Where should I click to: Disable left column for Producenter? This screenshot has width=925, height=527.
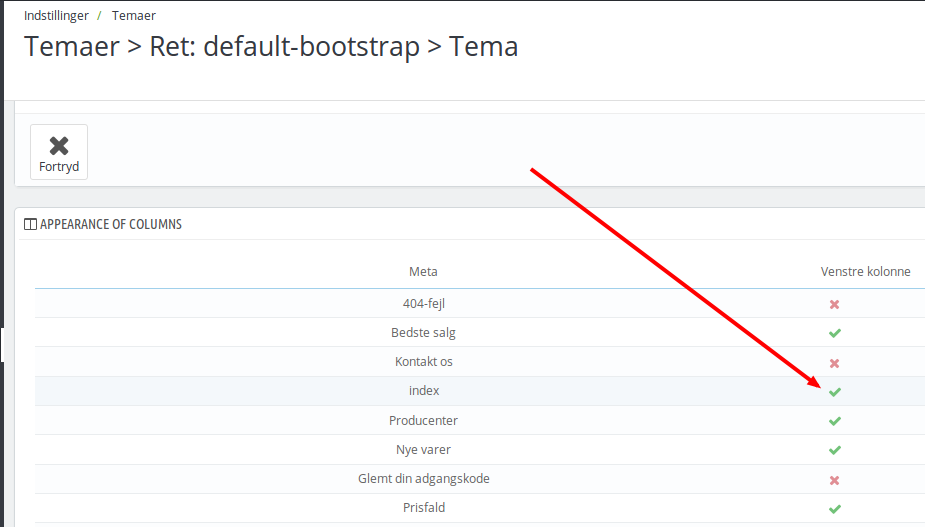[835, 421]
